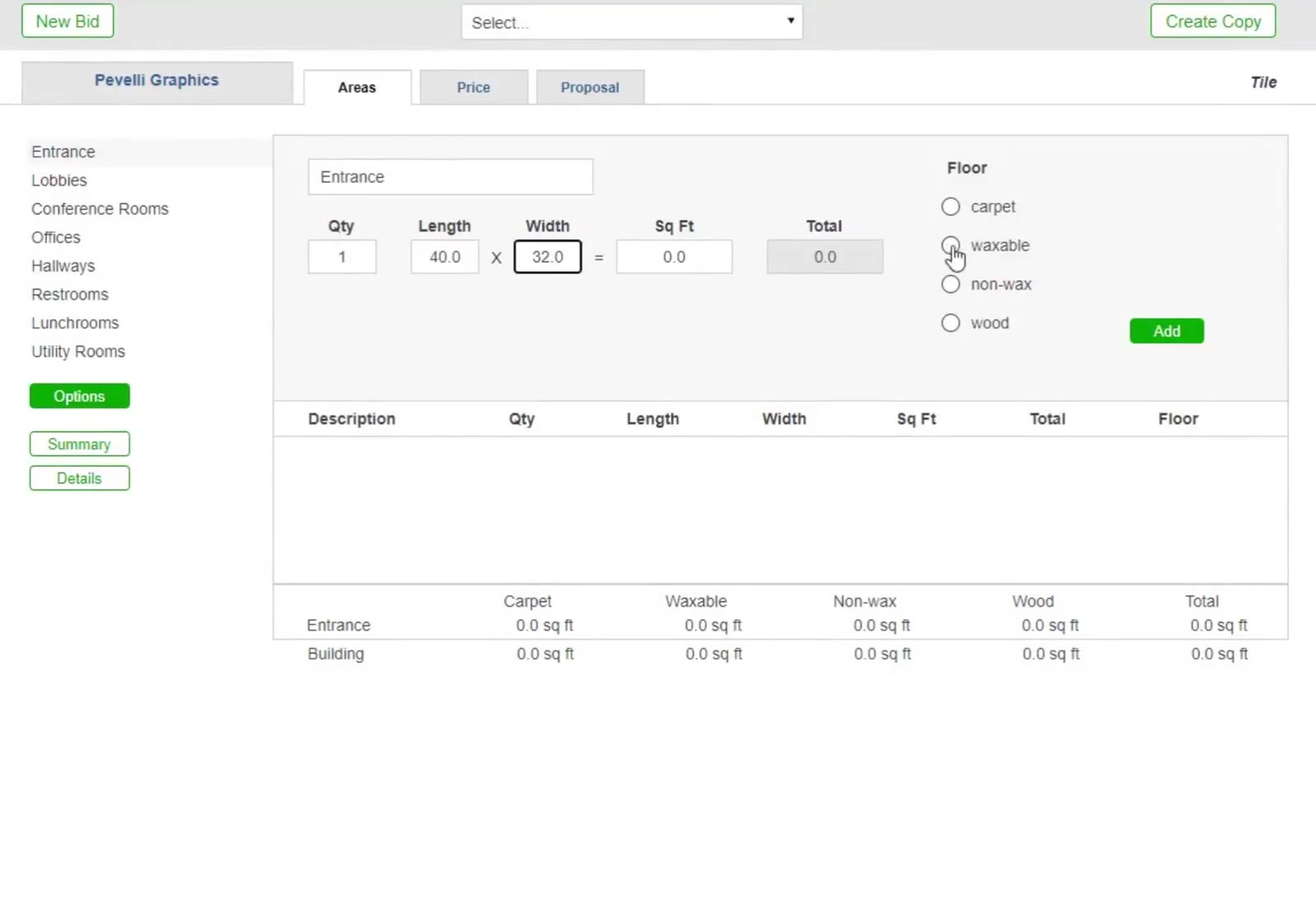Open the Details view
The image size is (1316, 915).
pos(80,478)
